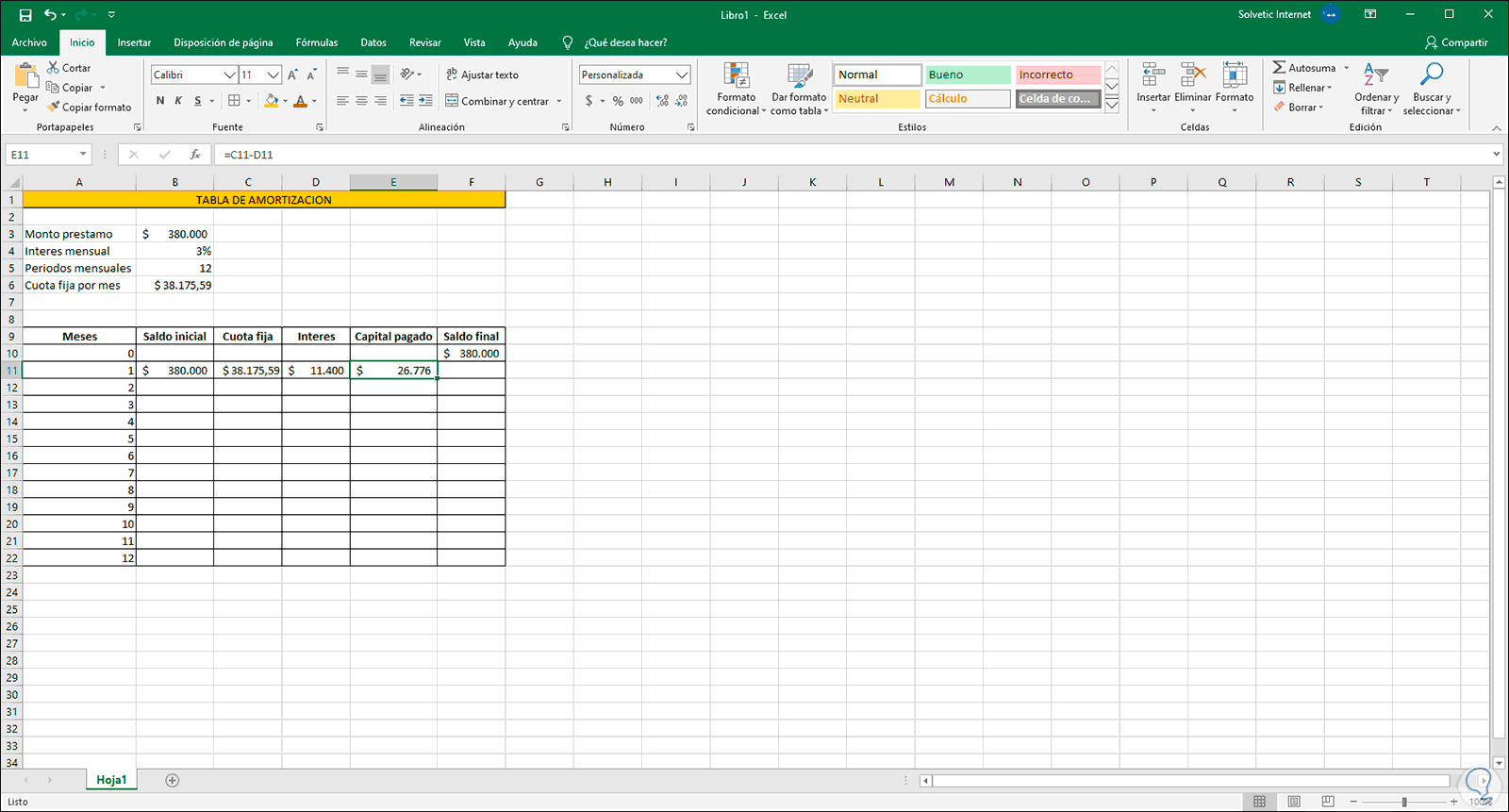Screen dimensions: 1509x812
Task: Apply the Incorrecto cell style
Action: tap(1058, 75)
